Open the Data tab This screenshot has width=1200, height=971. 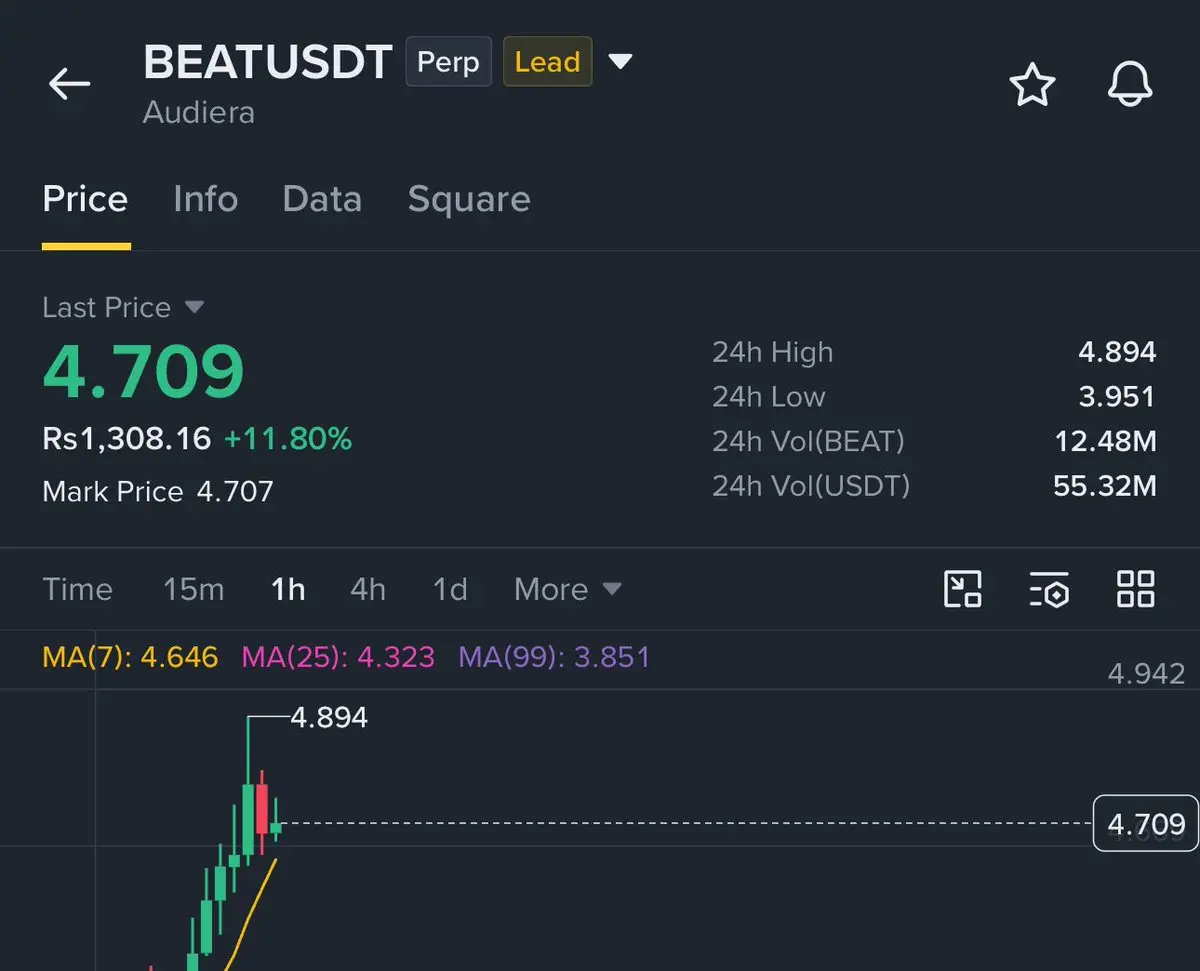click(x=322, y=199)
